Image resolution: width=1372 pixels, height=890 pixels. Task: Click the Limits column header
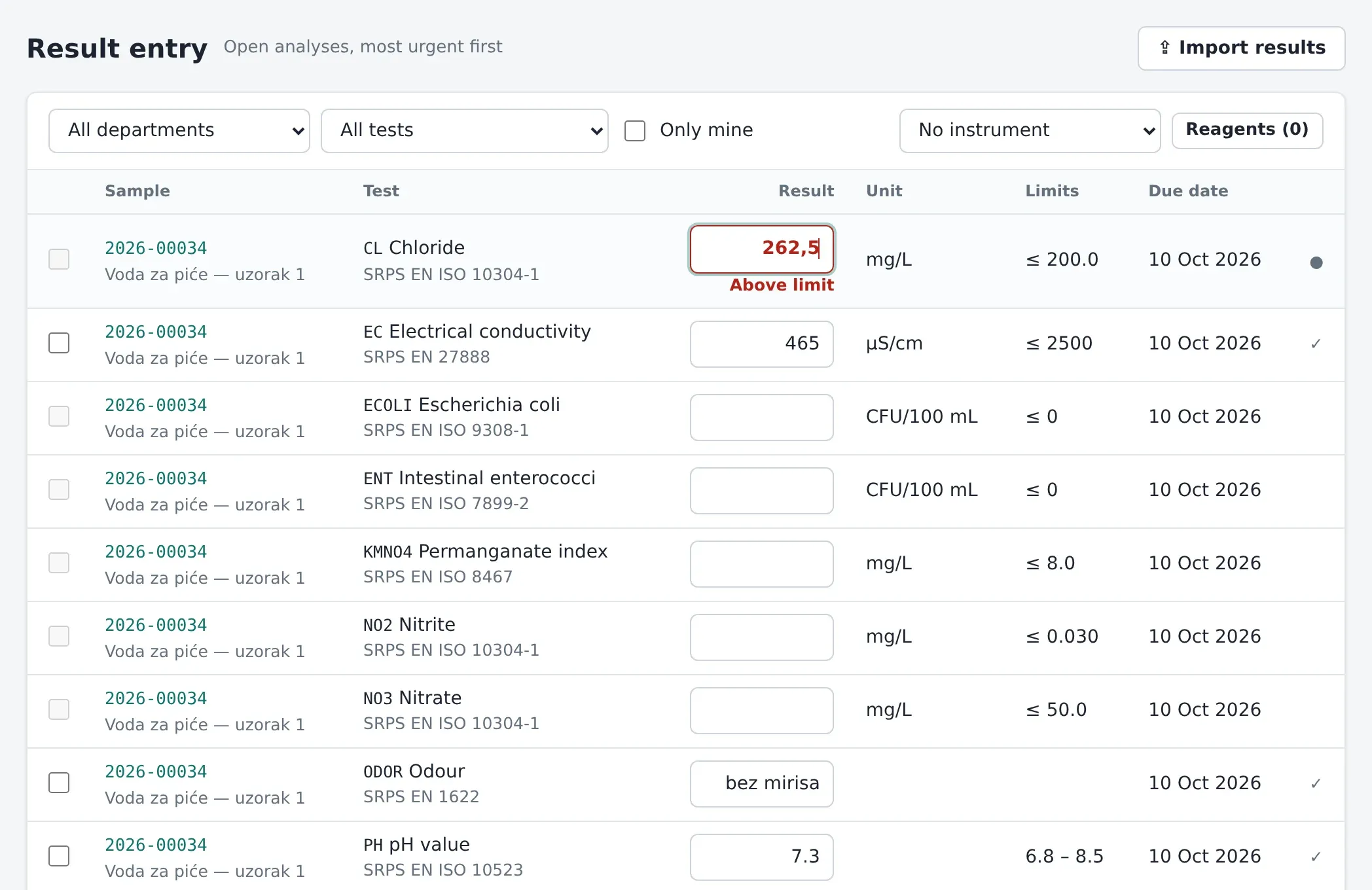(x=1052, y=191)
